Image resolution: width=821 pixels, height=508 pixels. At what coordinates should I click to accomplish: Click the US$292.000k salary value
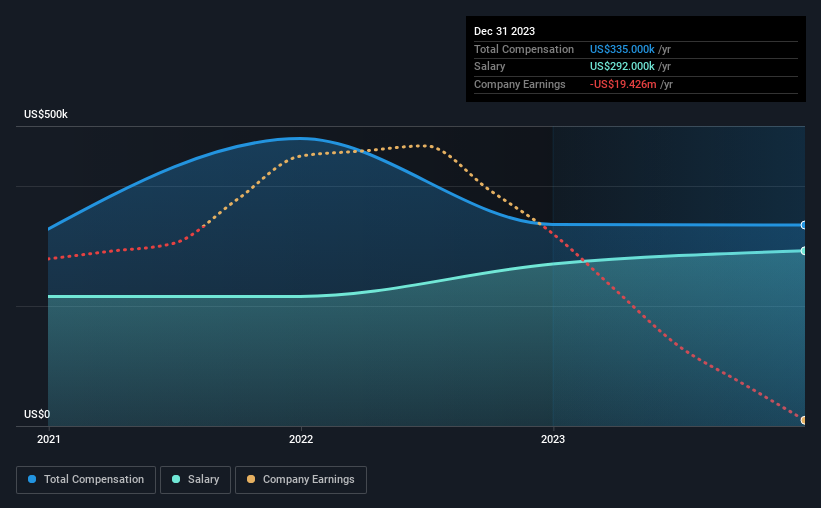coord(622,67)
